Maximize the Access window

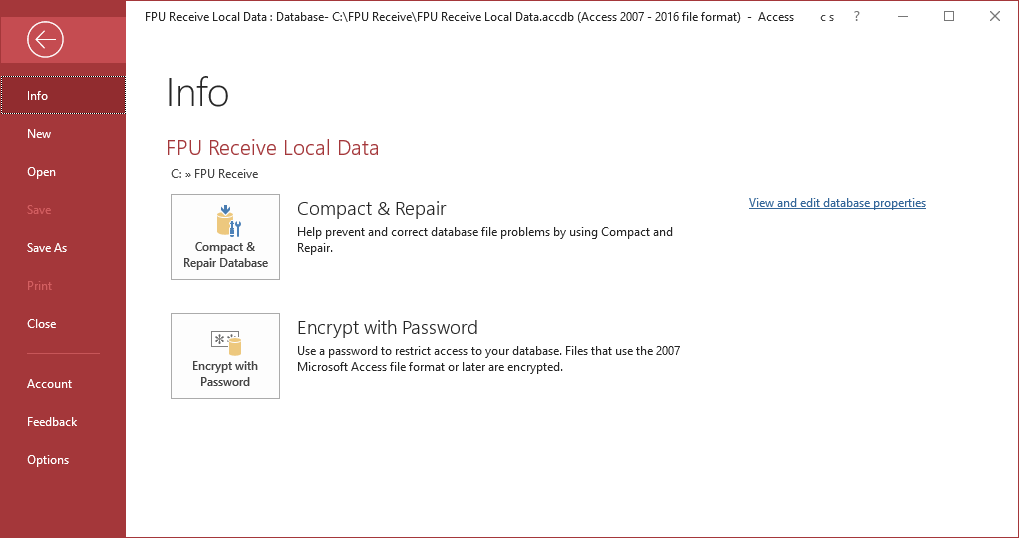tap(949, 17)
